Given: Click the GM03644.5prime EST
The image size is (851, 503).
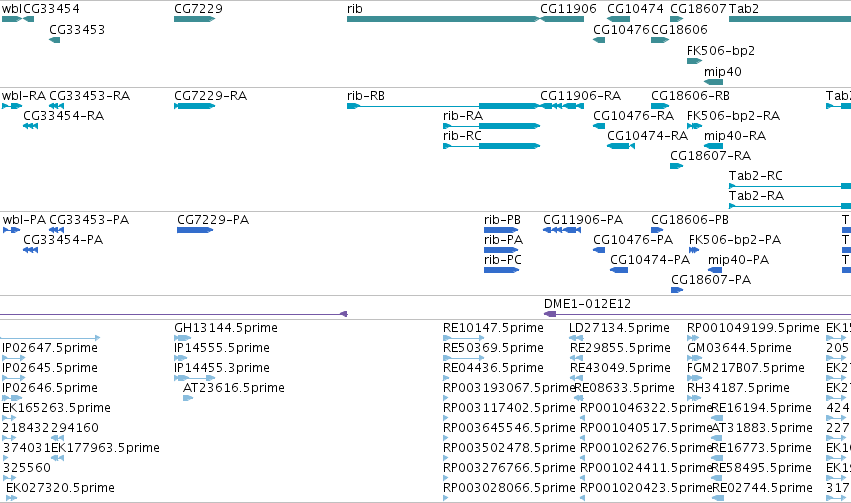Looking at the screenshot, I should [695, 358].
